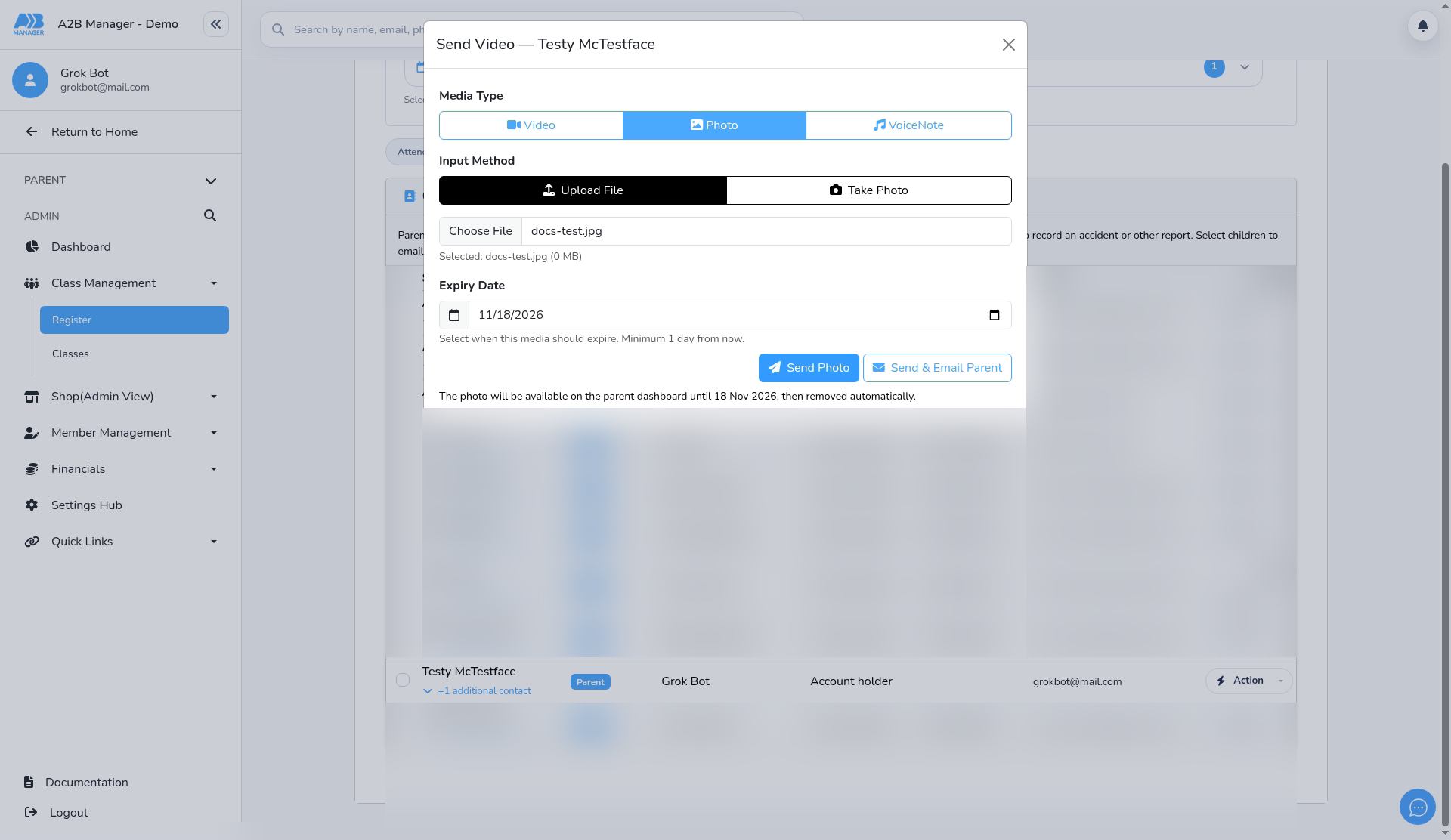Click the page vertical scrollbar
Viewport: 1451px width, 840px height.
1446,491
